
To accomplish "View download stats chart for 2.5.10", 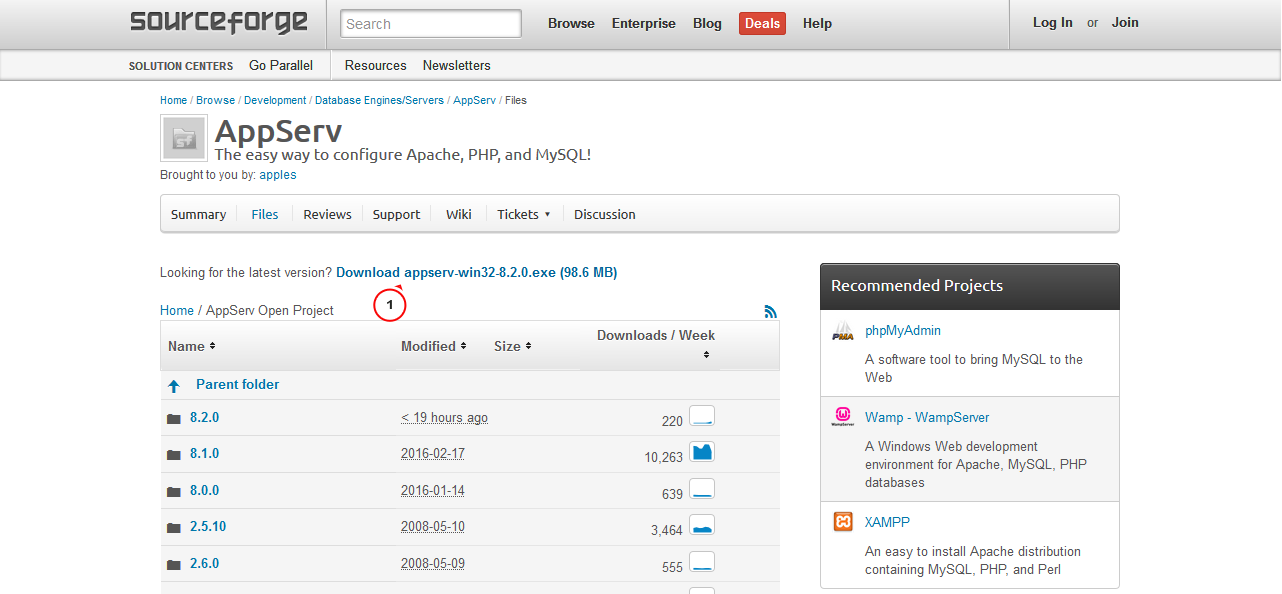I will (702, 525).
